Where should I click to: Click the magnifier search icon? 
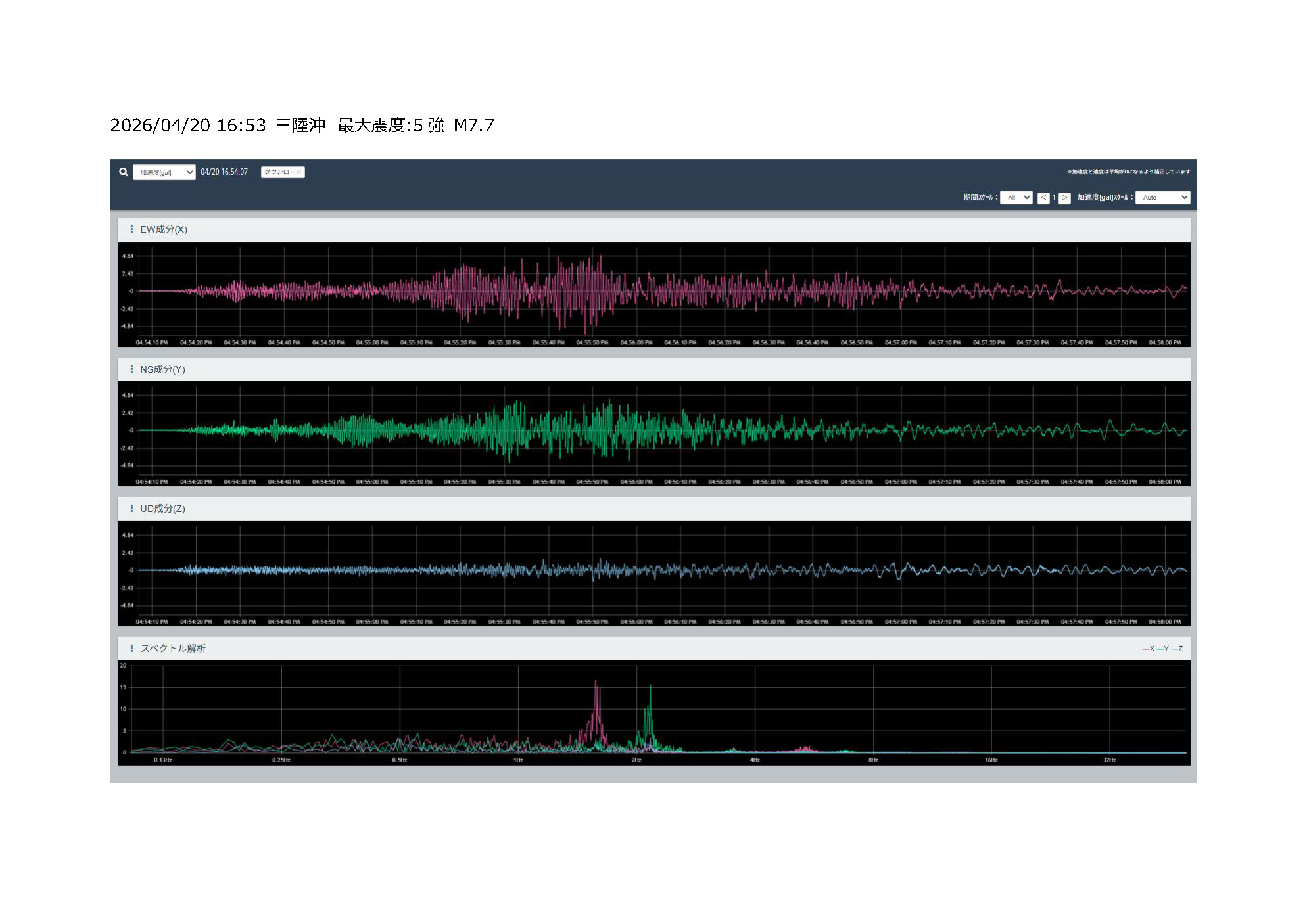(124, 172)
